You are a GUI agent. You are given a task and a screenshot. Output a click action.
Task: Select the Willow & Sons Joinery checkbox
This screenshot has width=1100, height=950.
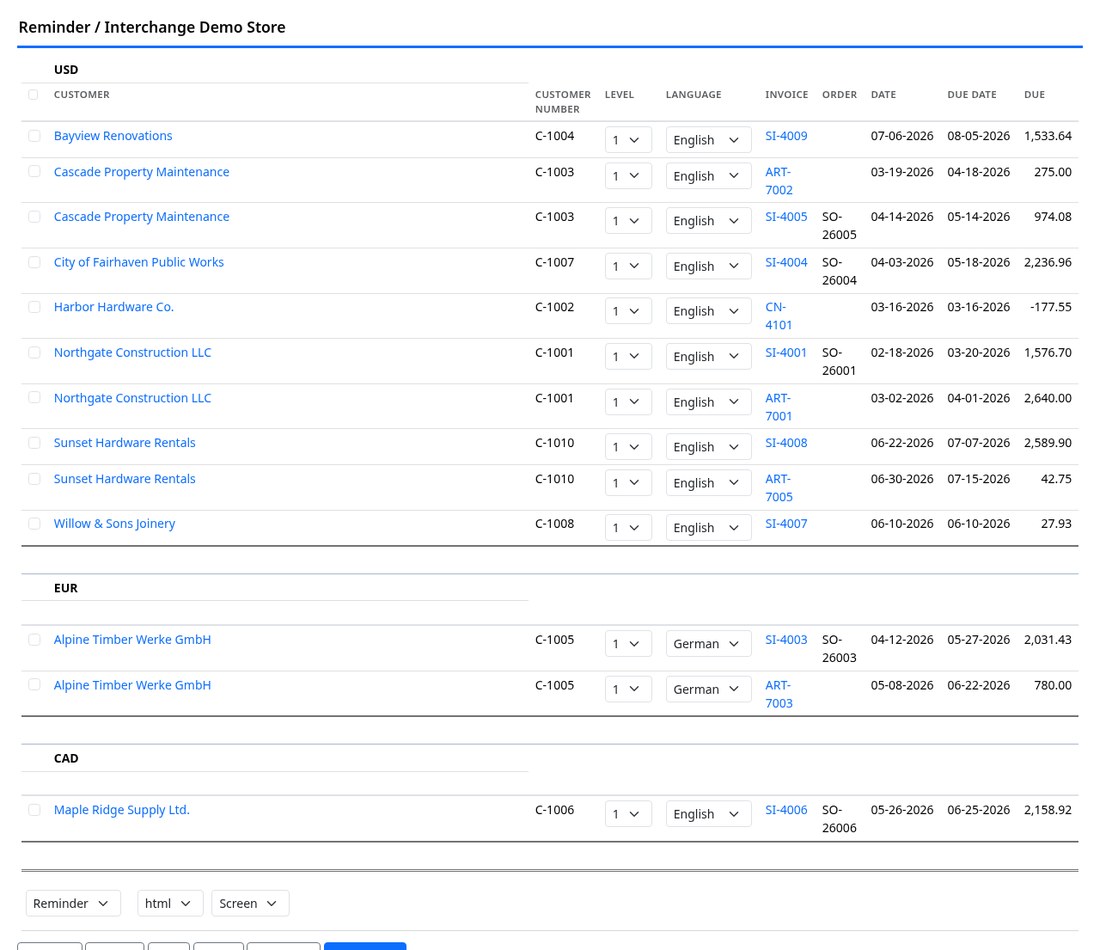tap(34, 524)
